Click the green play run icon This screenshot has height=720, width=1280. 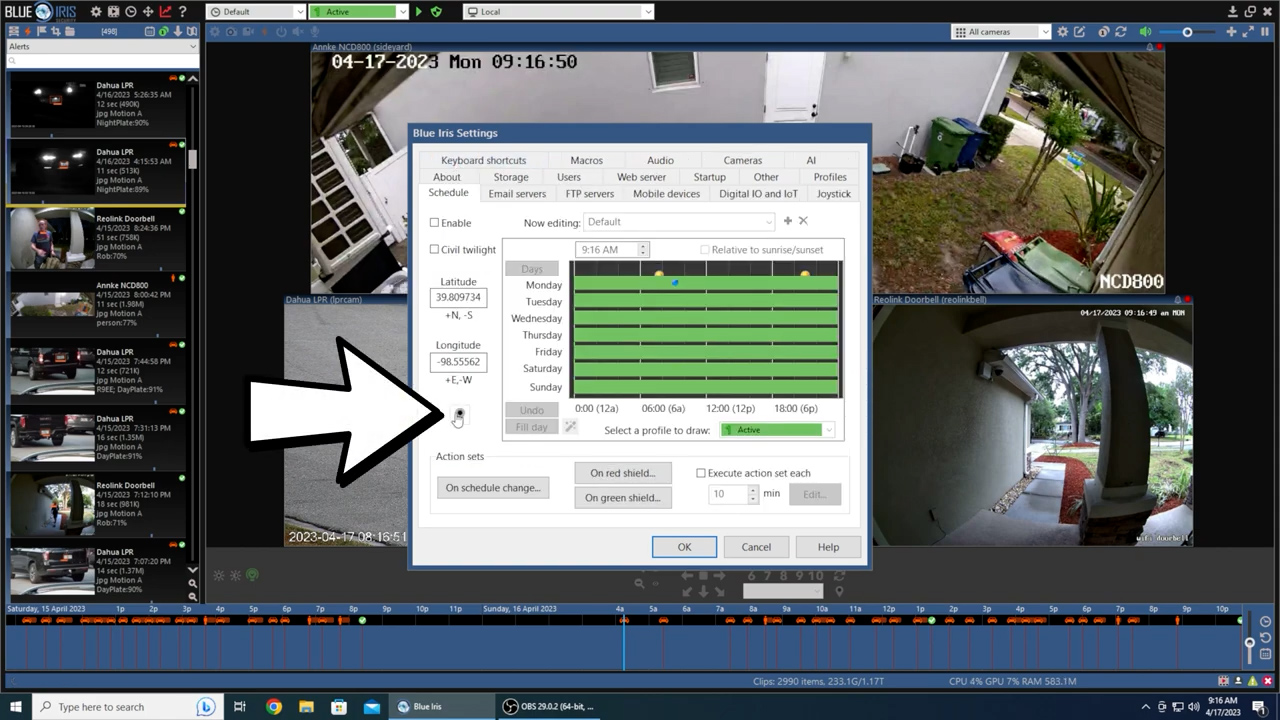(418, 12)
